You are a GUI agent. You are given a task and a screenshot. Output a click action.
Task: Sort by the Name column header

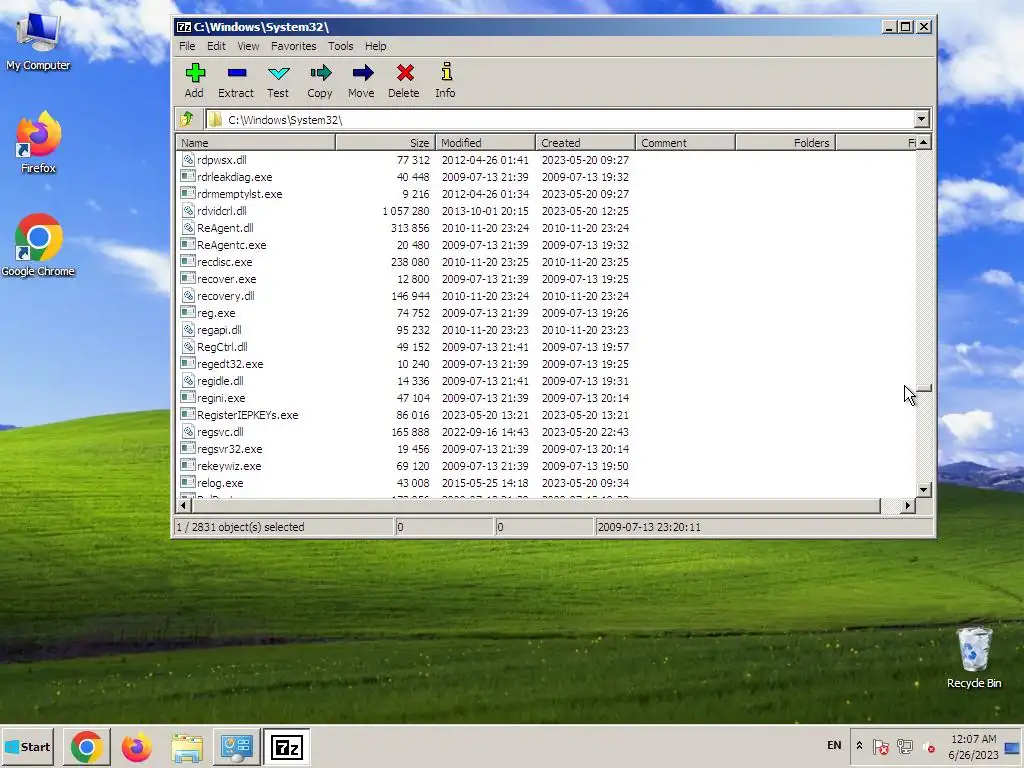255,142
